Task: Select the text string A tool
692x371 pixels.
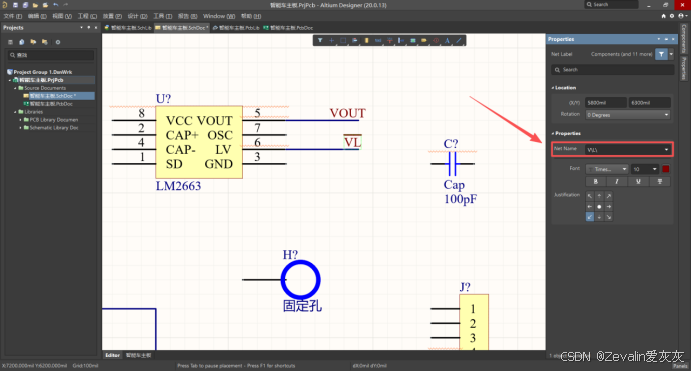Action: tap(447, 40)
